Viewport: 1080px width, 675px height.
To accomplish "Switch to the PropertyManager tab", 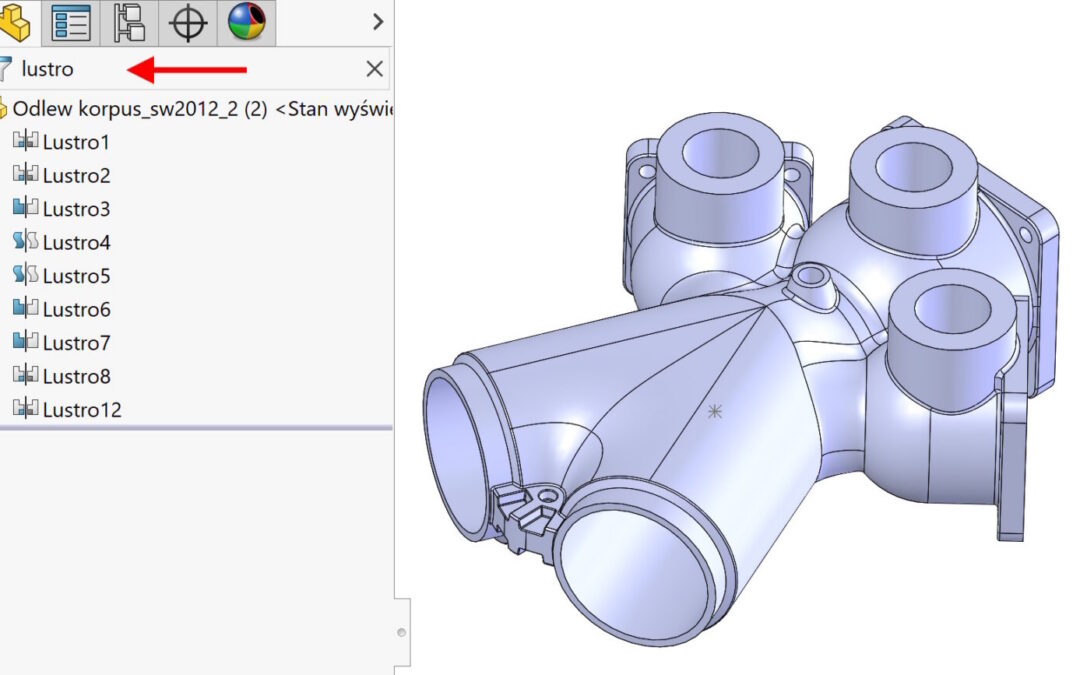I will click(x=70, y=22).
